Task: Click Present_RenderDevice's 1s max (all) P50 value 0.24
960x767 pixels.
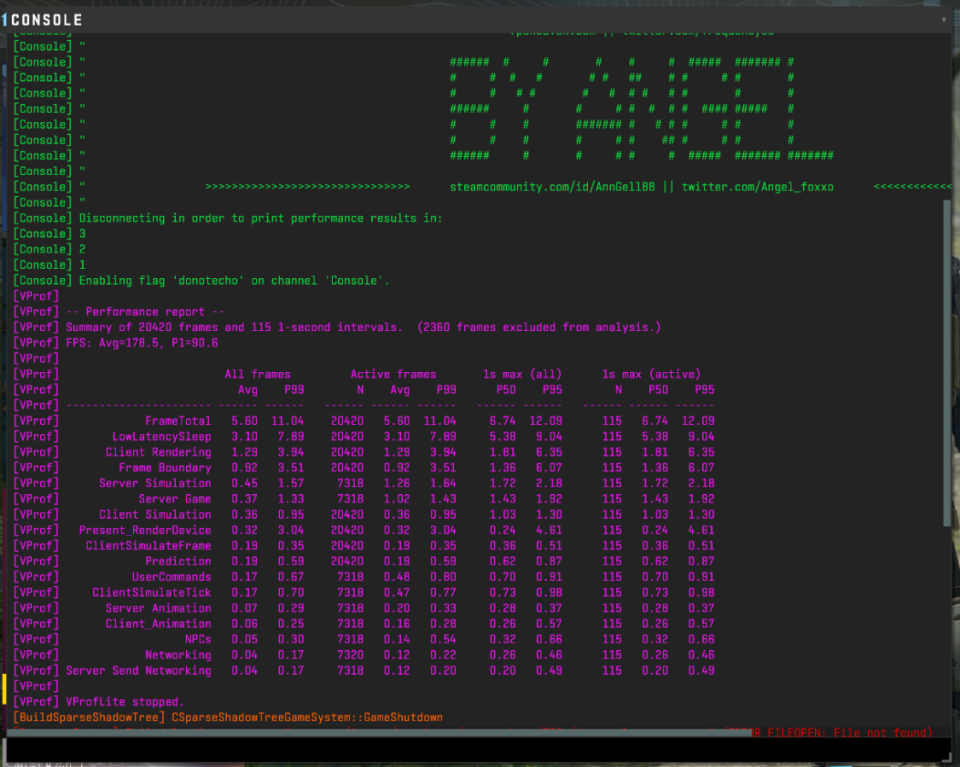Action: [x=503, y=530]
